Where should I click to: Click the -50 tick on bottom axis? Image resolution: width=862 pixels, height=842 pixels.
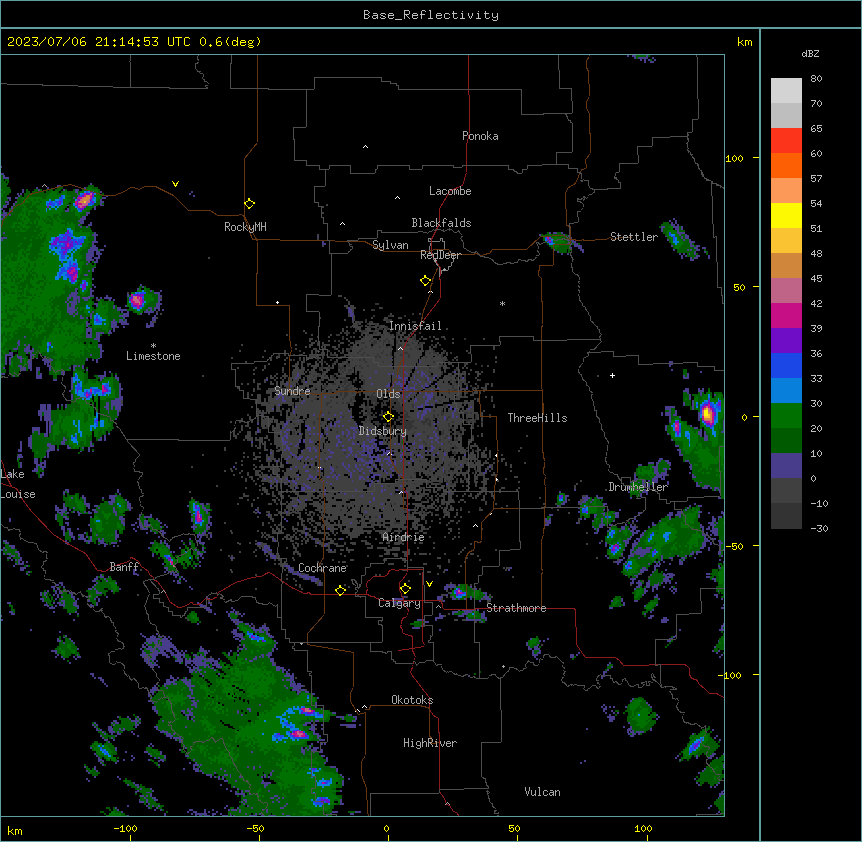pos(255,828)
